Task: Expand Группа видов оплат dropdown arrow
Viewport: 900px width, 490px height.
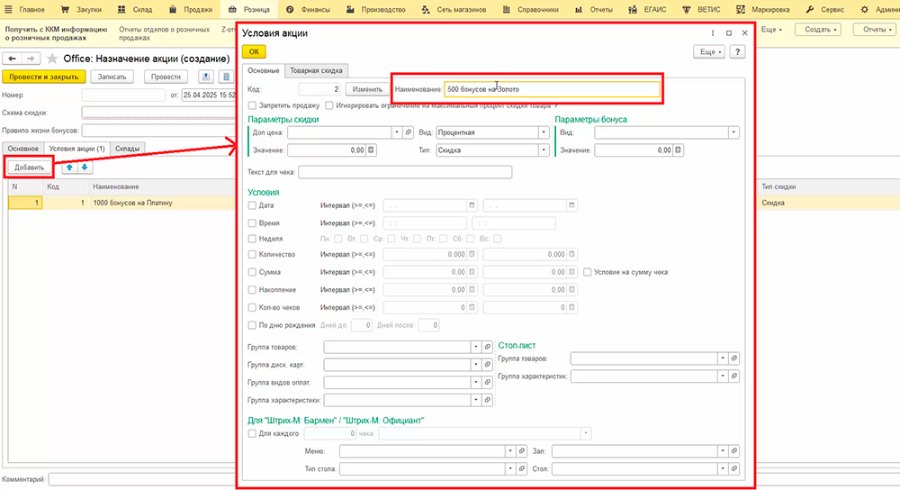Action: 476,382
